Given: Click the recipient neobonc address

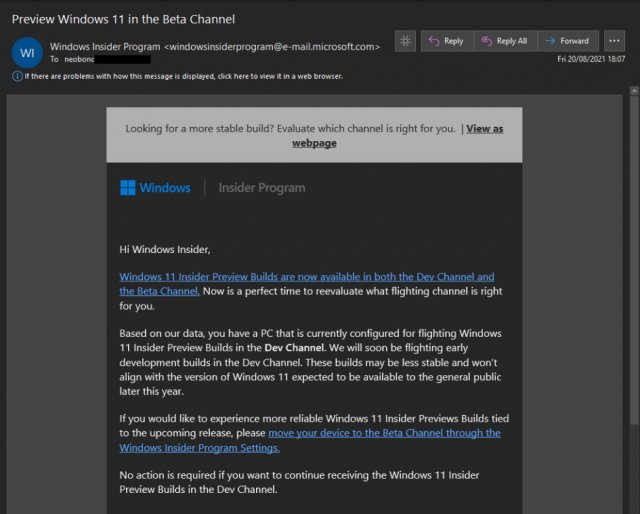Looking at the screenshot, I should point(107,60).
